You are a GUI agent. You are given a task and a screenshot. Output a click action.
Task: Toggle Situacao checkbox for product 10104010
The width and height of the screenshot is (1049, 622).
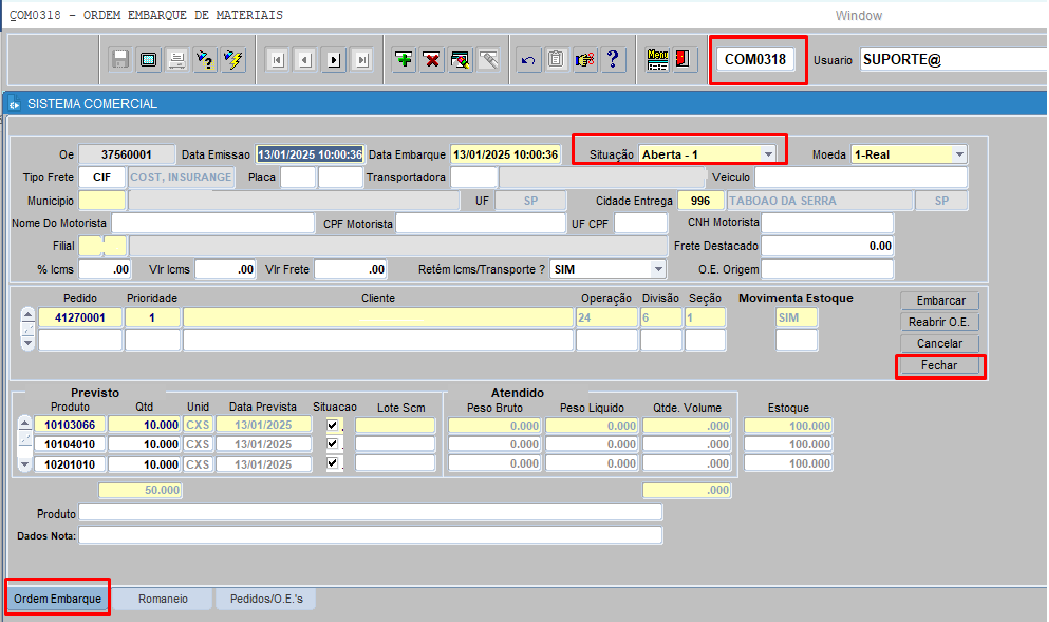click(x=332, y=443)
